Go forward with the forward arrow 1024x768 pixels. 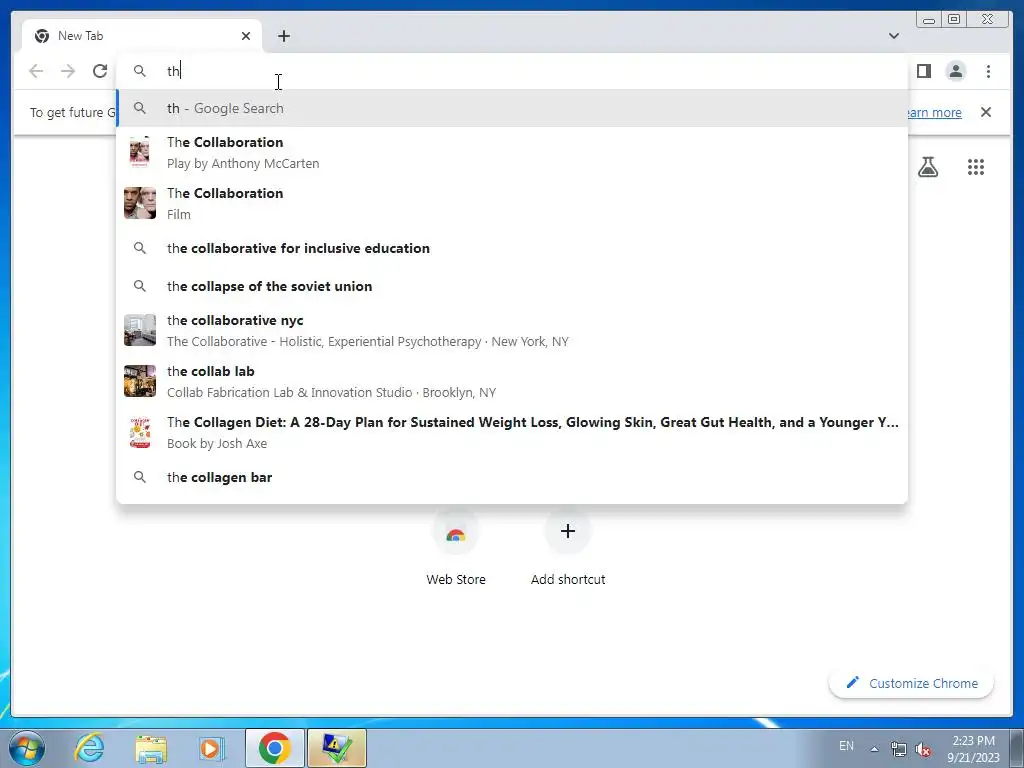pyautogui.click(x=68, y=71)
